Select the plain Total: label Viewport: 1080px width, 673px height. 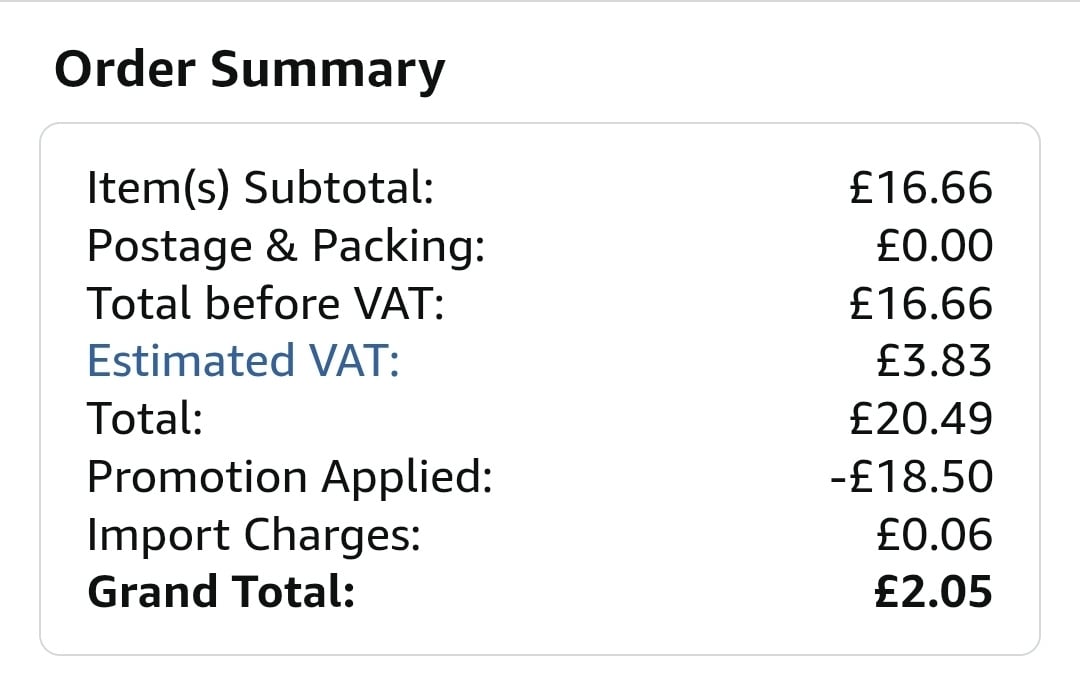145,419
